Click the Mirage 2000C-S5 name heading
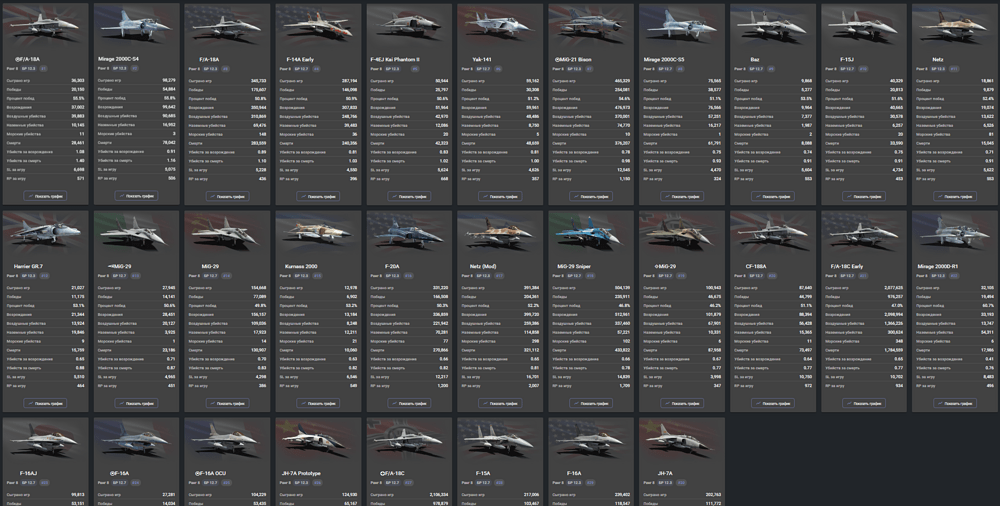Image resolution: width=1000 pixels, height=506 pixels. pyautogui.click(x=665, y=59)
